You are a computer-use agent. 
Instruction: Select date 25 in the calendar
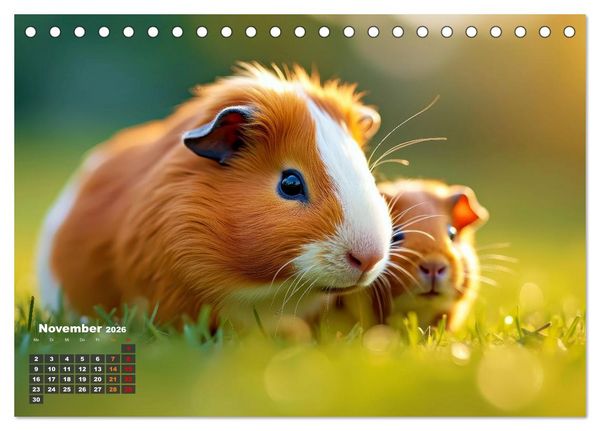coord(67,389)
